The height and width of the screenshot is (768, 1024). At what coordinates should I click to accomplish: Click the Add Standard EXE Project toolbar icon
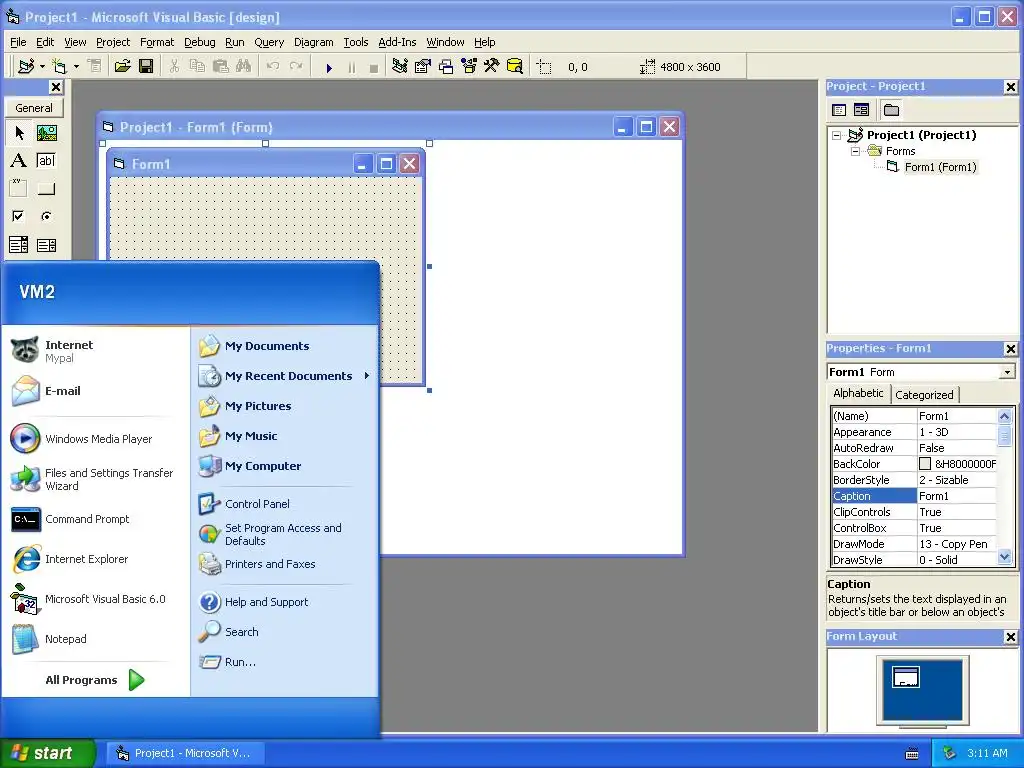26,66
